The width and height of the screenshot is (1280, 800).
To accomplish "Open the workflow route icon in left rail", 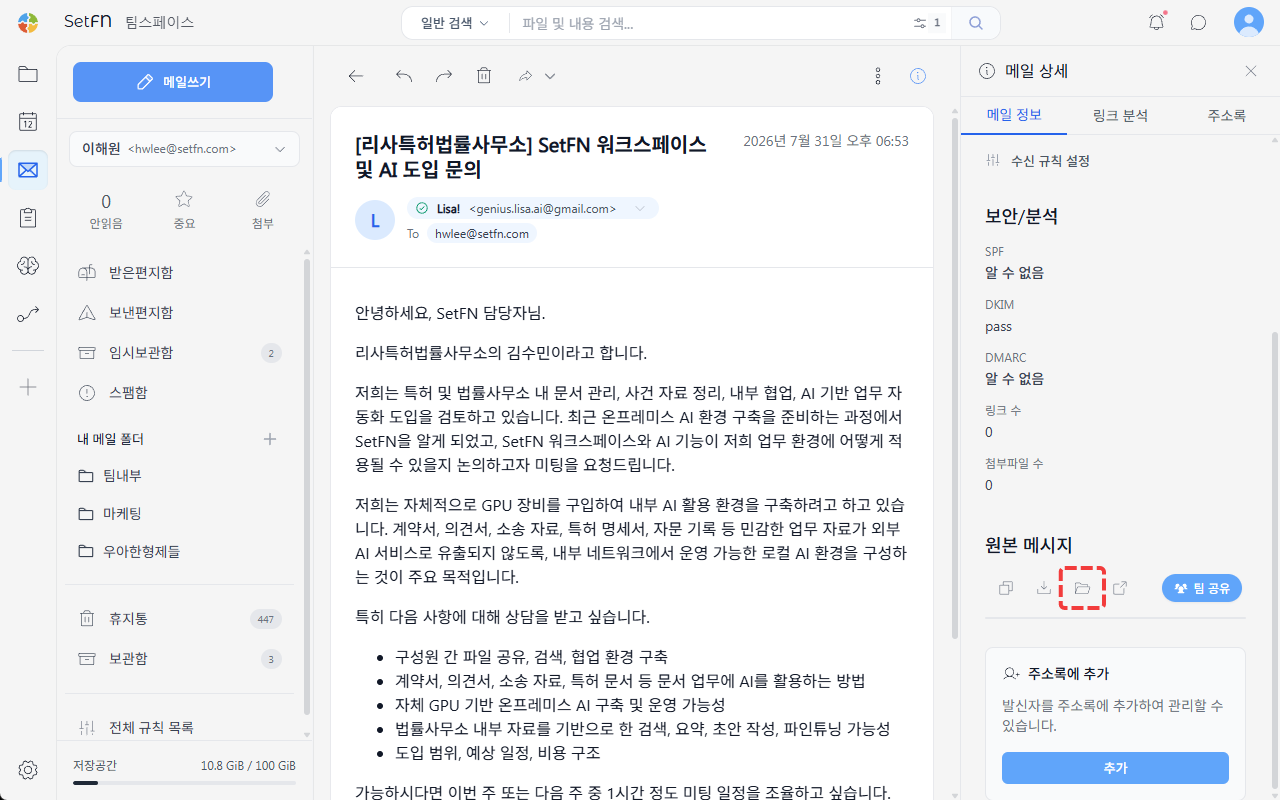I will (x=28, y=314).
